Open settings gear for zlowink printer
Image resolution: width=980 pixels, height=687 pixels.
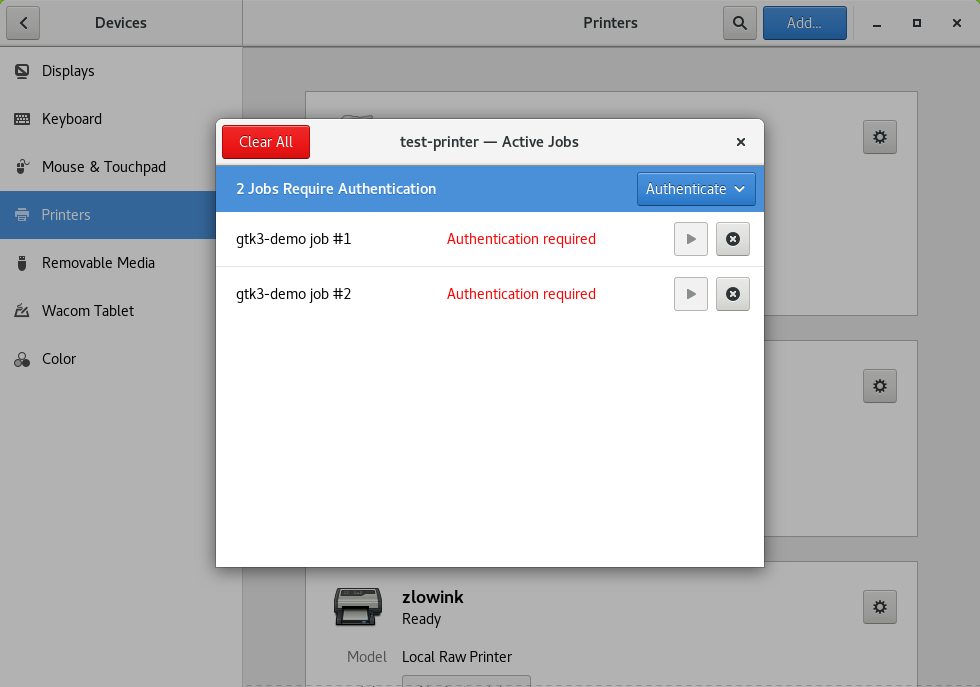879,607
